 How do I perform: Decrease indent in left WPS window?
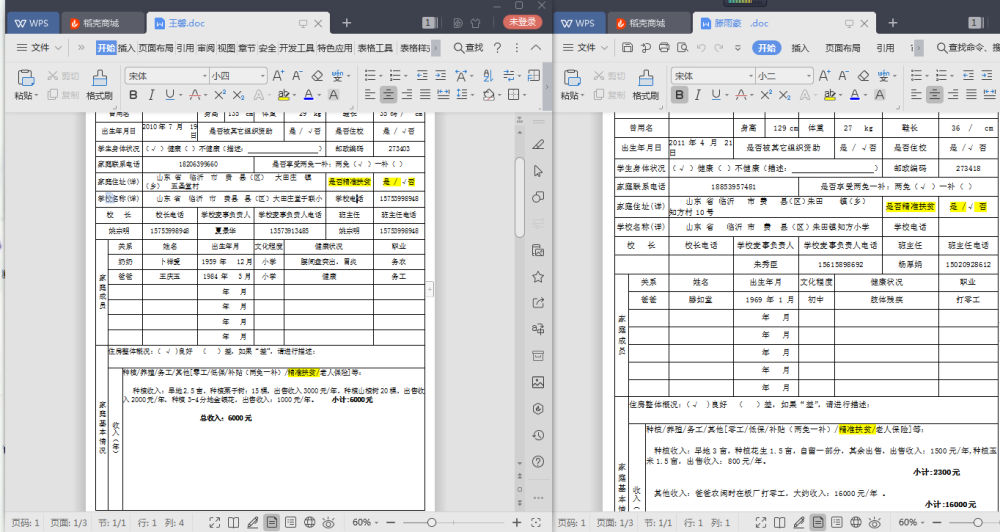tap(422, 75)
